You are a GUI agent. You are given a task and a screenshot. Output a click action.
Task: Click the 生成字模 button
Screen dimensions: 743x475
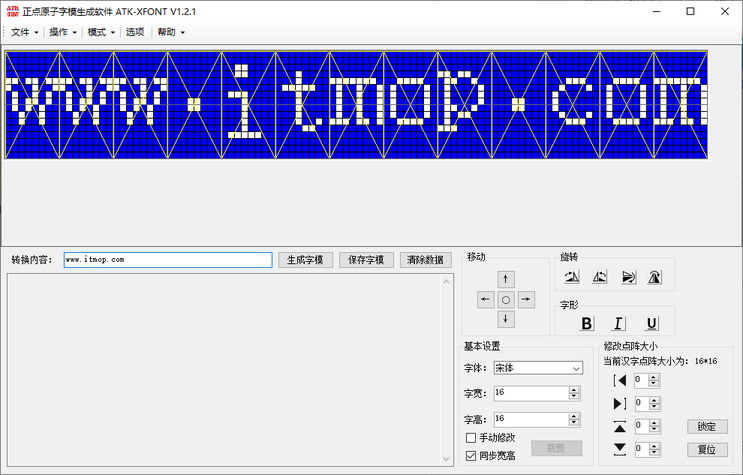[x=305, y=260]
